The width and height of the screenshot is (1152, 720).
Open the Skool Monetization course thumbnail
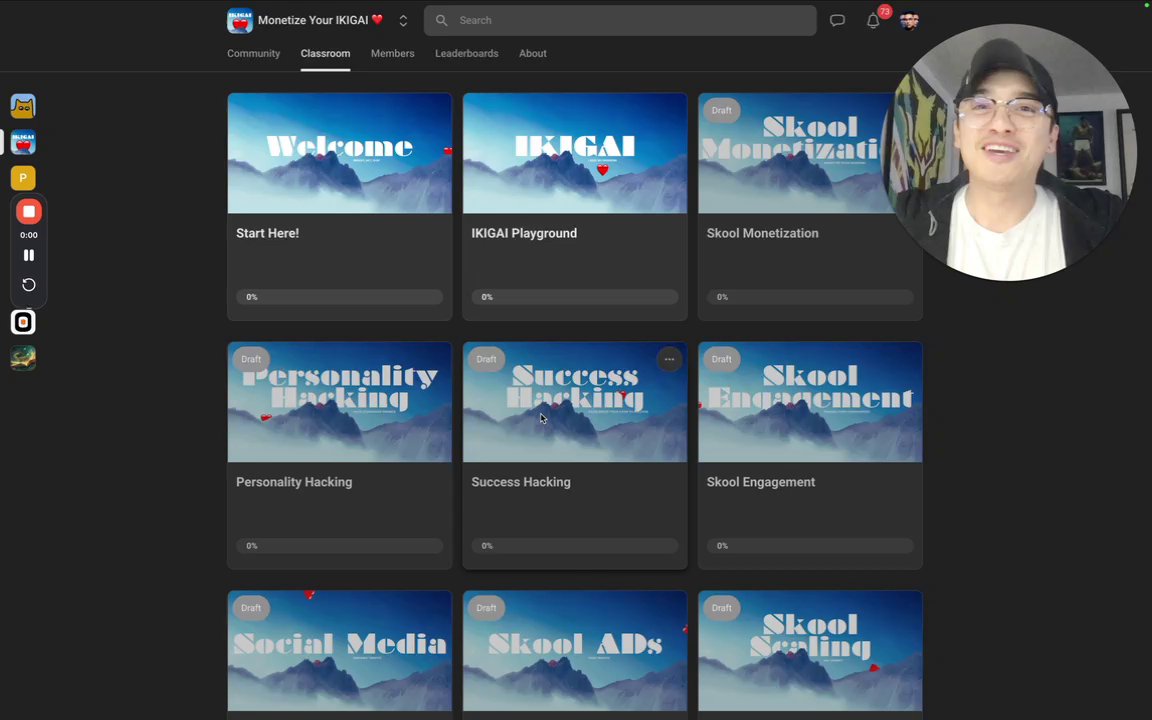coord(797,153)
